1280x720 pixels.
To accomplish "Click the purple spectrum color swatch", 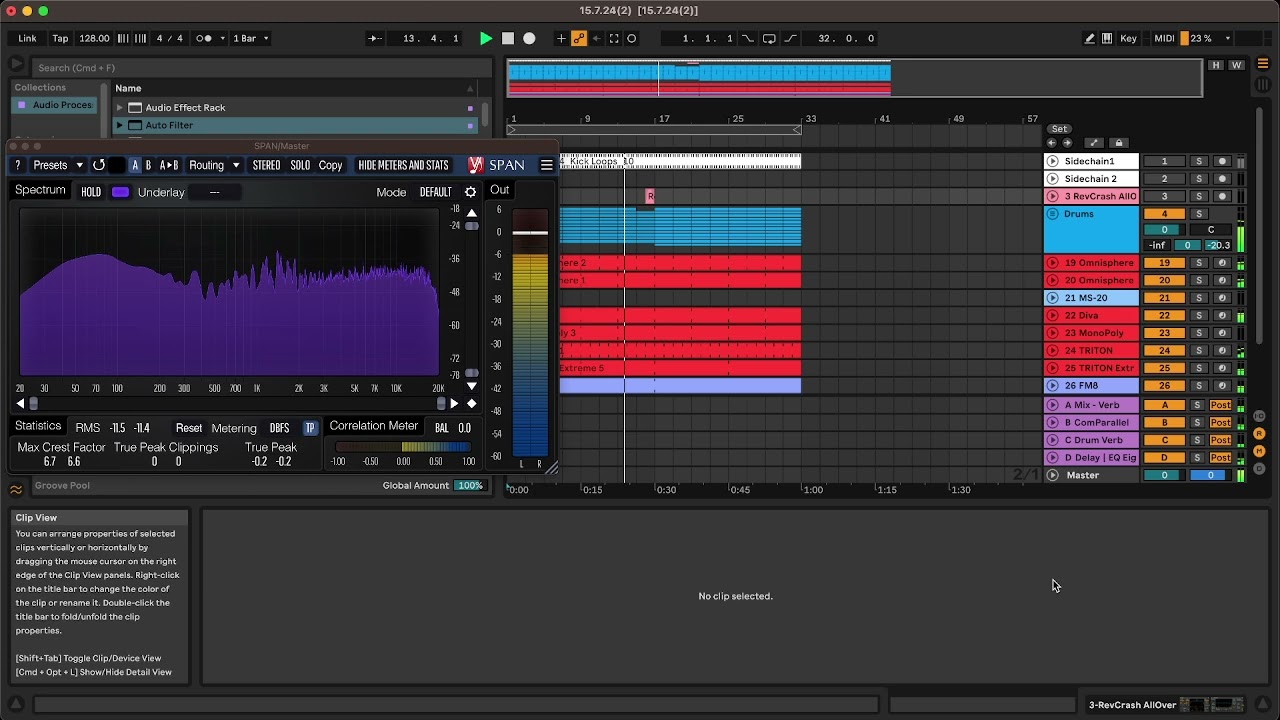I will [120, 192].
